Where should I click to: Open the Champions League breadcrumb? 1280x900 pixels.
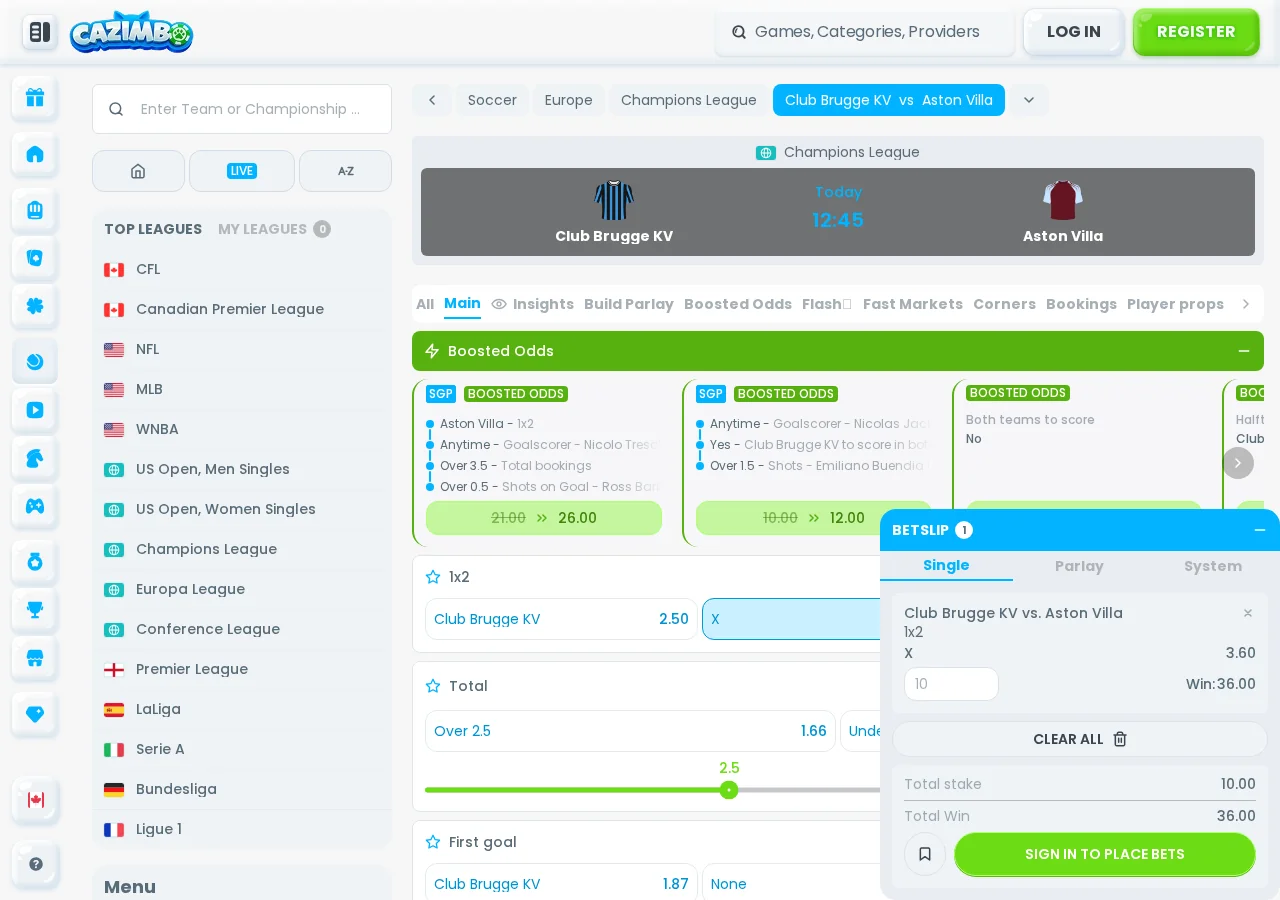689,100
